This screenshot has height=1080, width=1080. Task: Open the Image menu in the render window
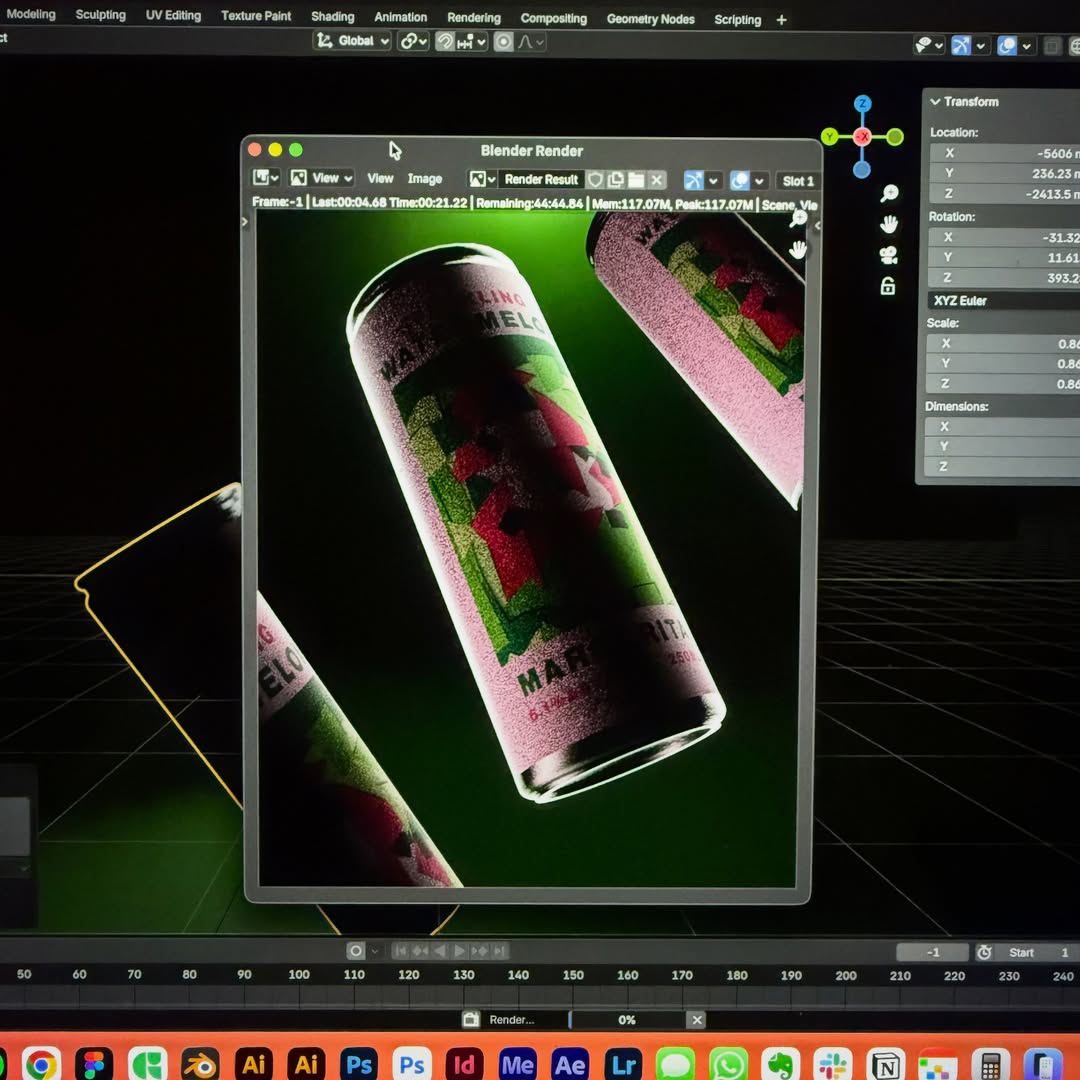pos(425,179)
